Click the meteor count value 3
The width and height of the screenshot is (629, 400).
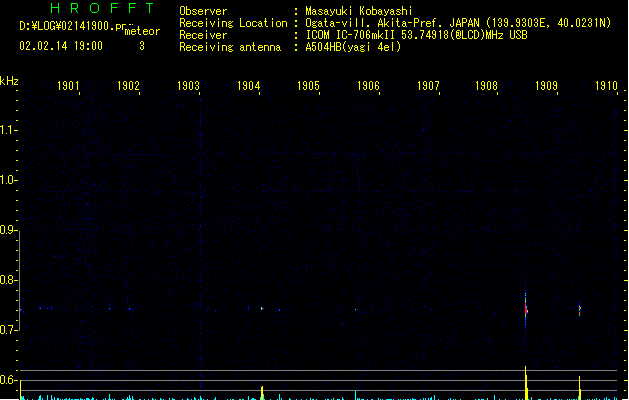142,46
